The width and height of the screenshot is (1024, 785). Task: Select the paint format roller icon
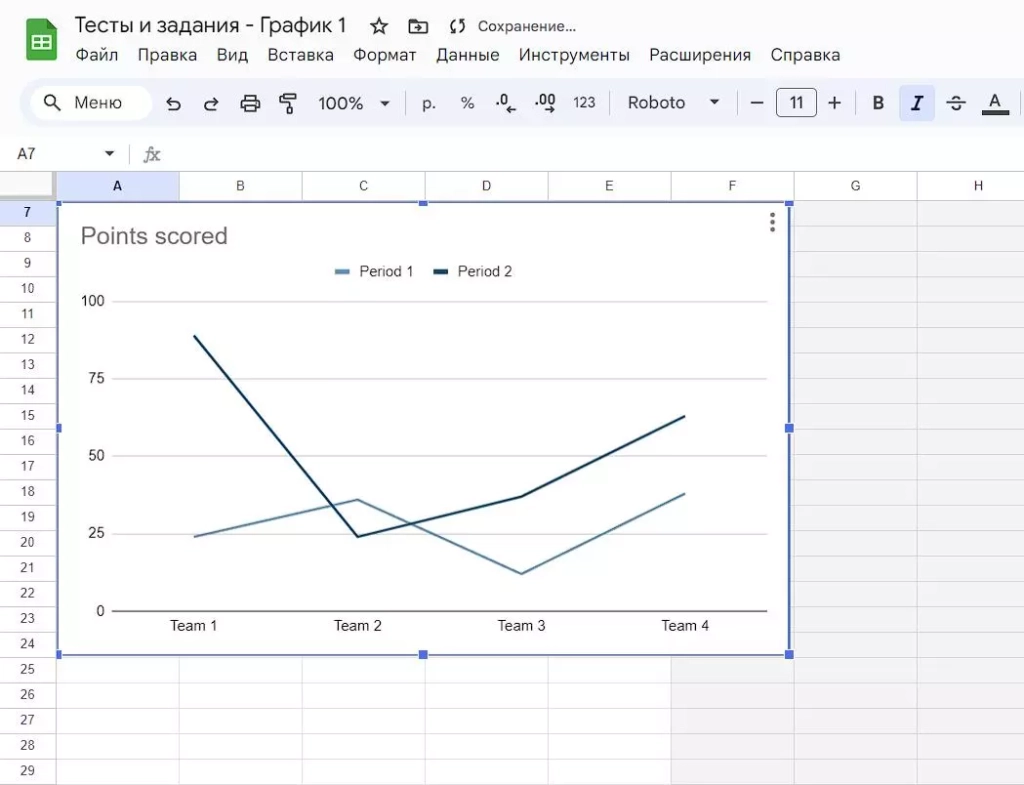288,103
